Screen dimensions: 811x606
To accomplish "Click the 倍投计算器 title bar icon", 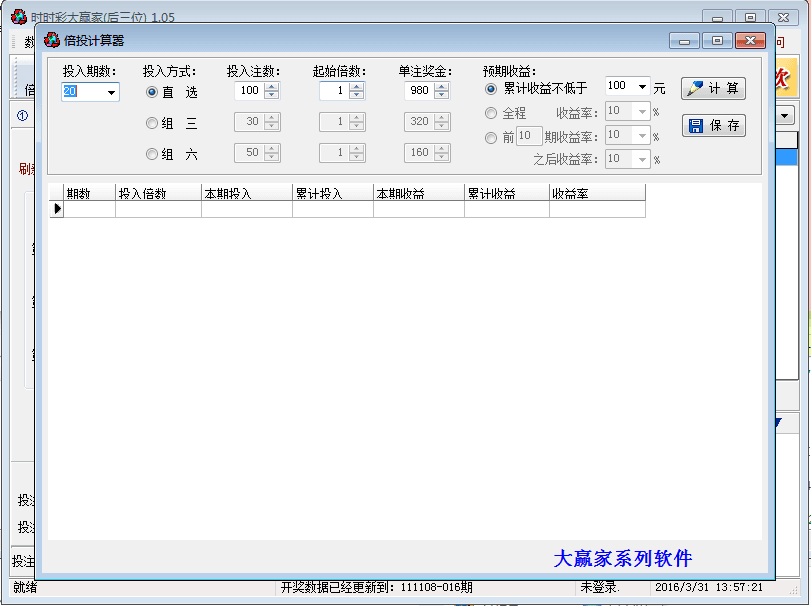I will click(52, 40).
